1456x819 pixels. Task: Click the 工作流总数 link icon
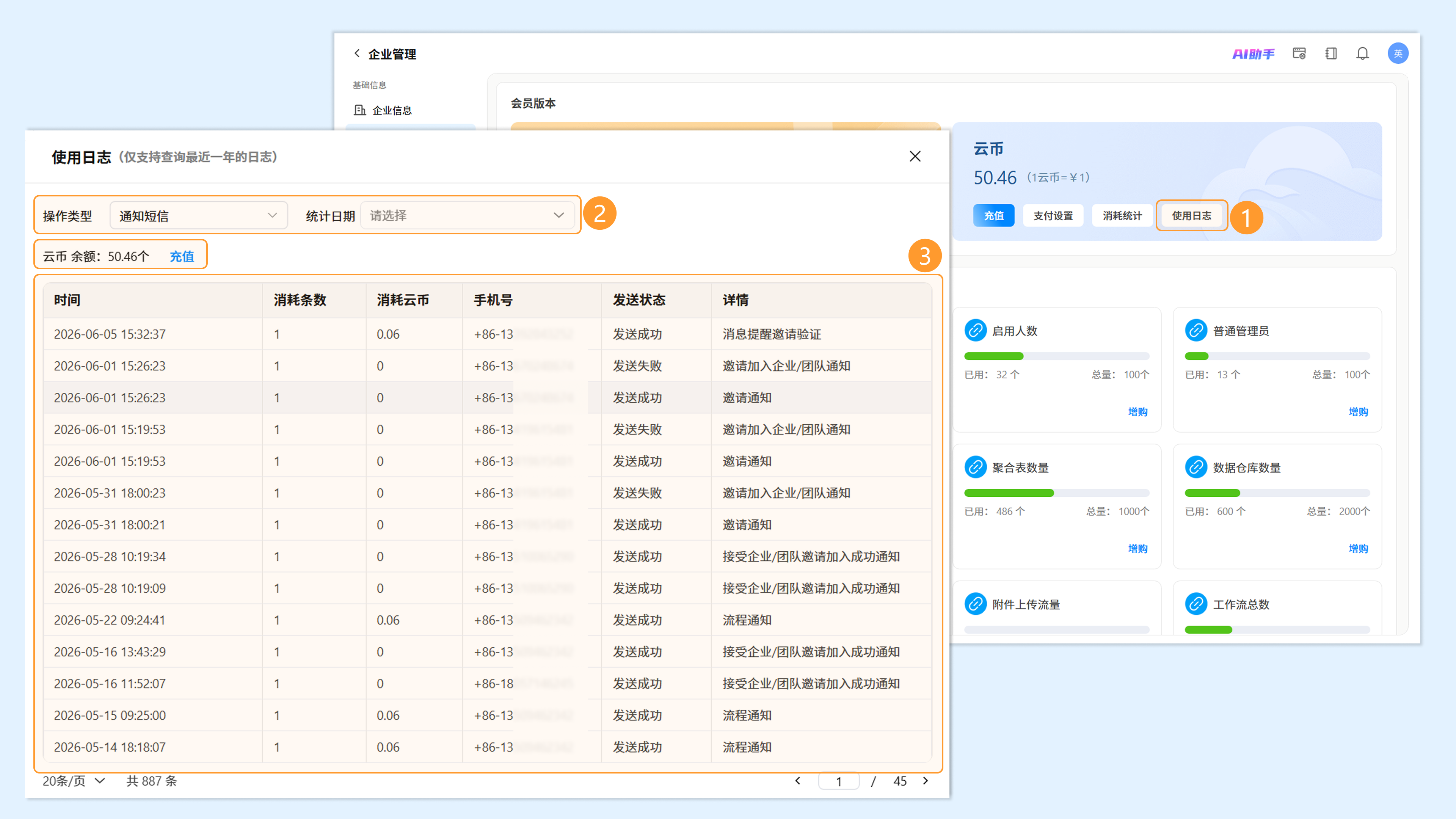pyautogui.click(x=1196, y=604)
